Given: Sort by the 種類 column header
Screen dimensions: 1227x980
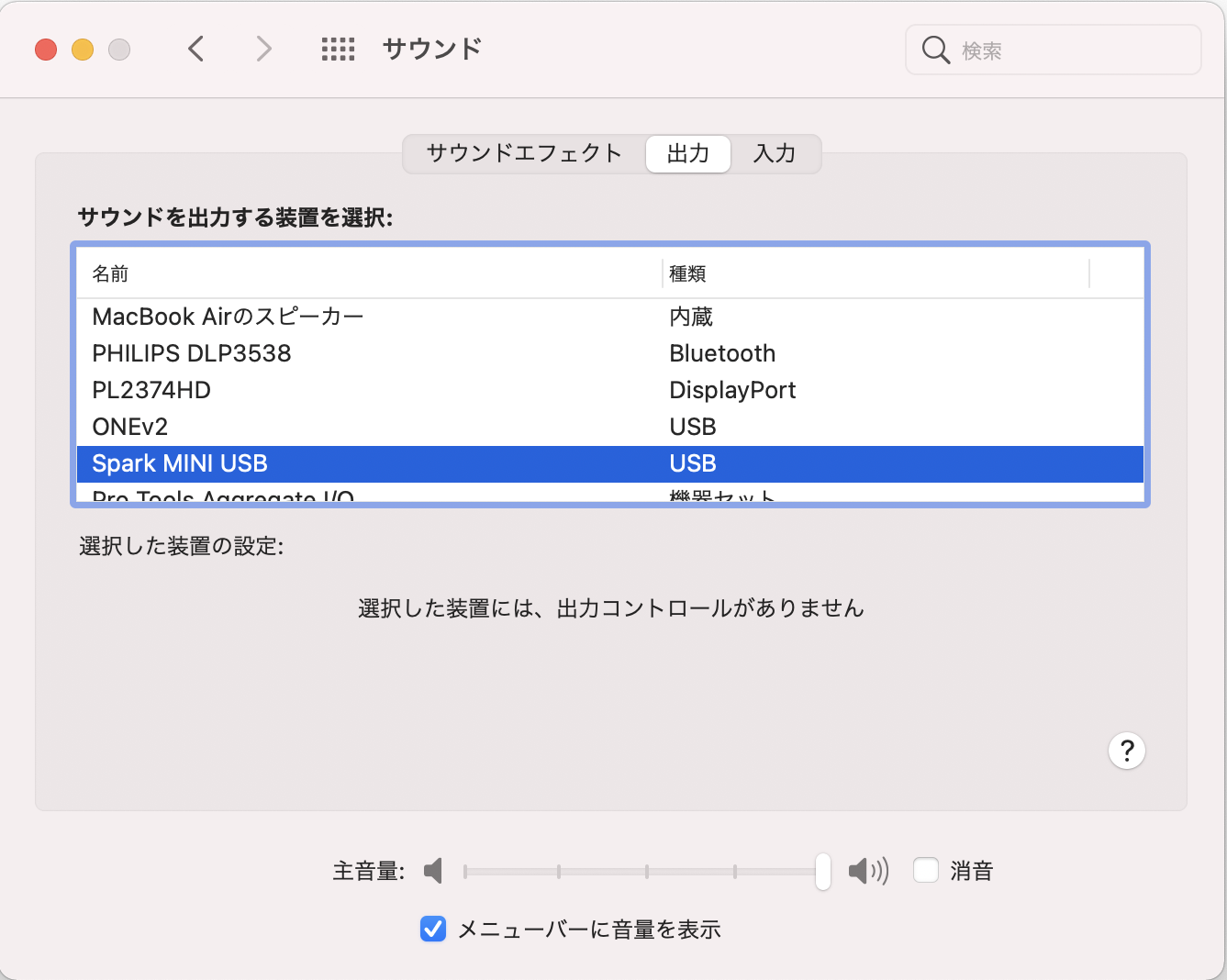Looking at the screenshot, I should click(x=876, y=273).
